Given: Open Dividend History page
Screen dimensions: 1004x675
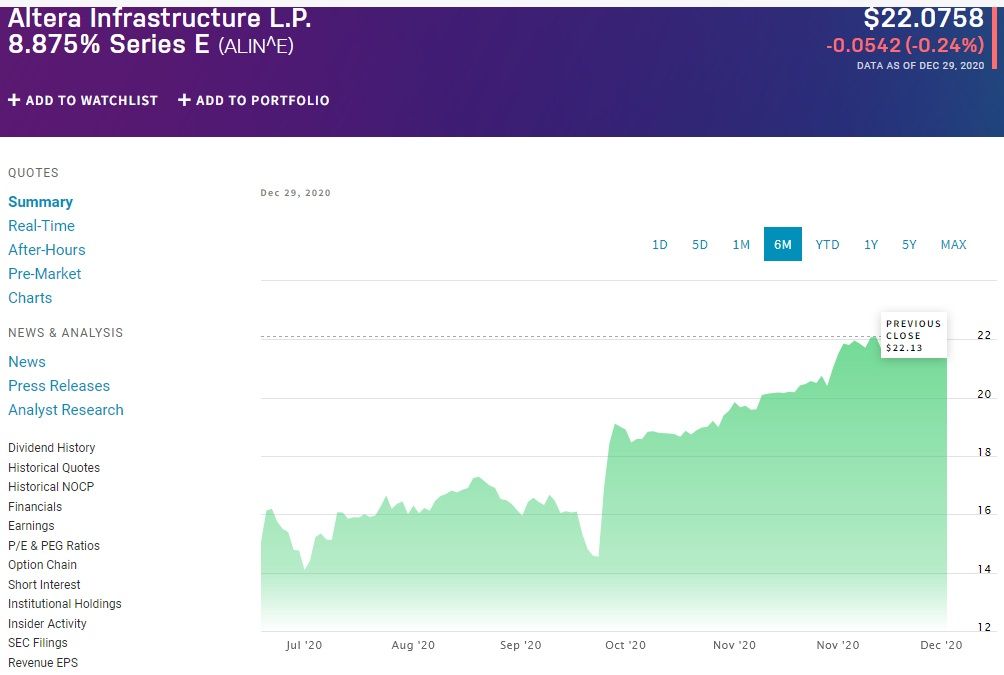Looking at the screenshot, I should point(52,448).
